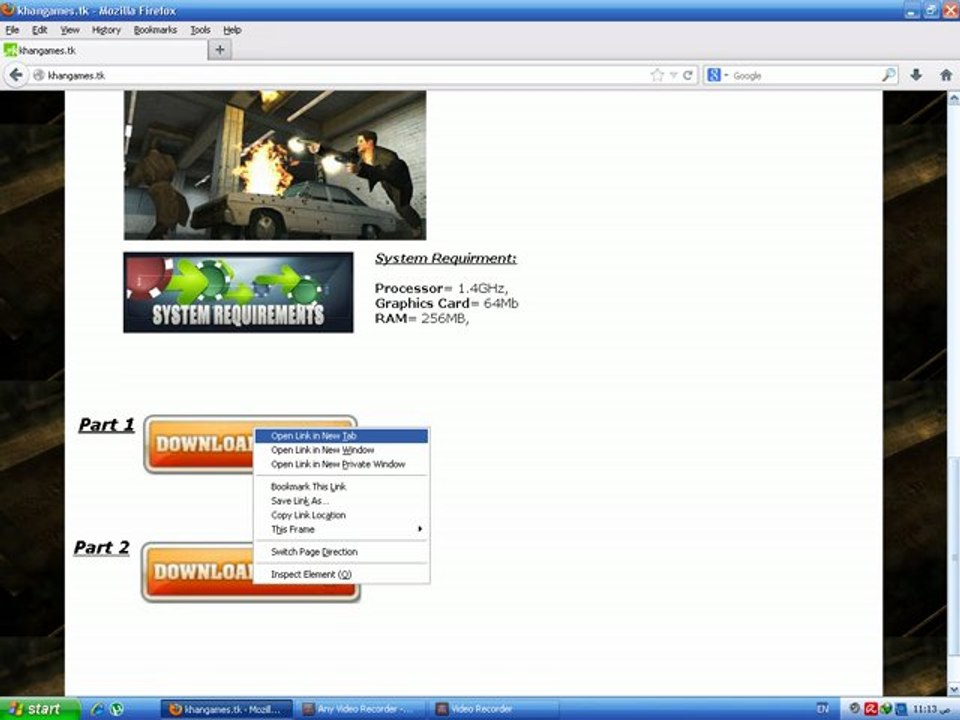Open the File menu

coord(12,29)
